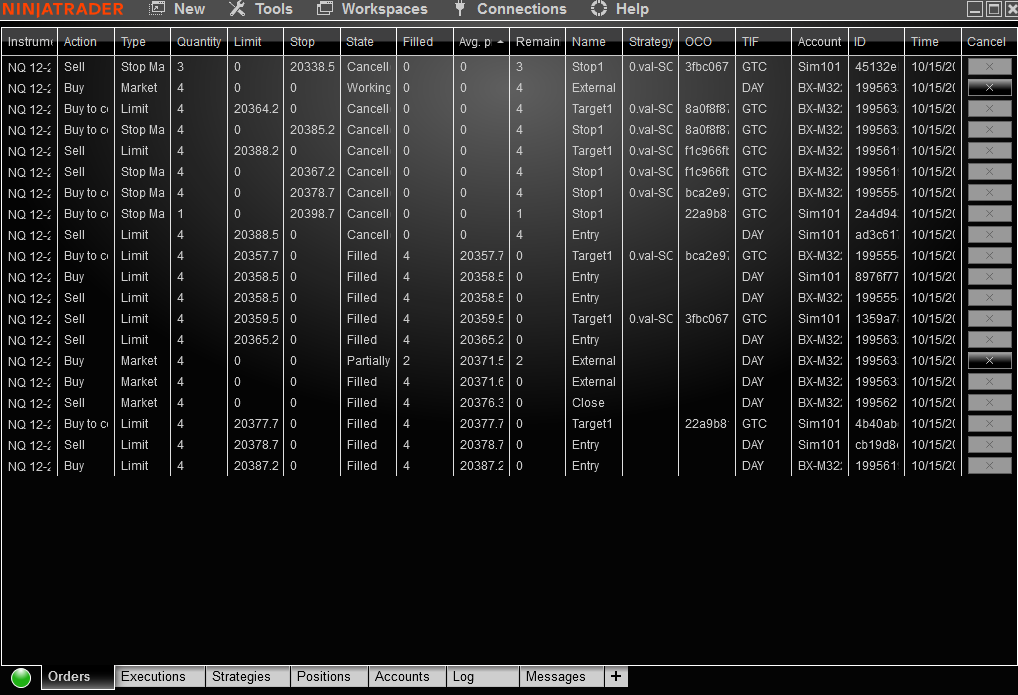This screenshot has height=695, width=1018.
Task: Cancel the Working Buy Market order
Action: [x=989, y=88]
